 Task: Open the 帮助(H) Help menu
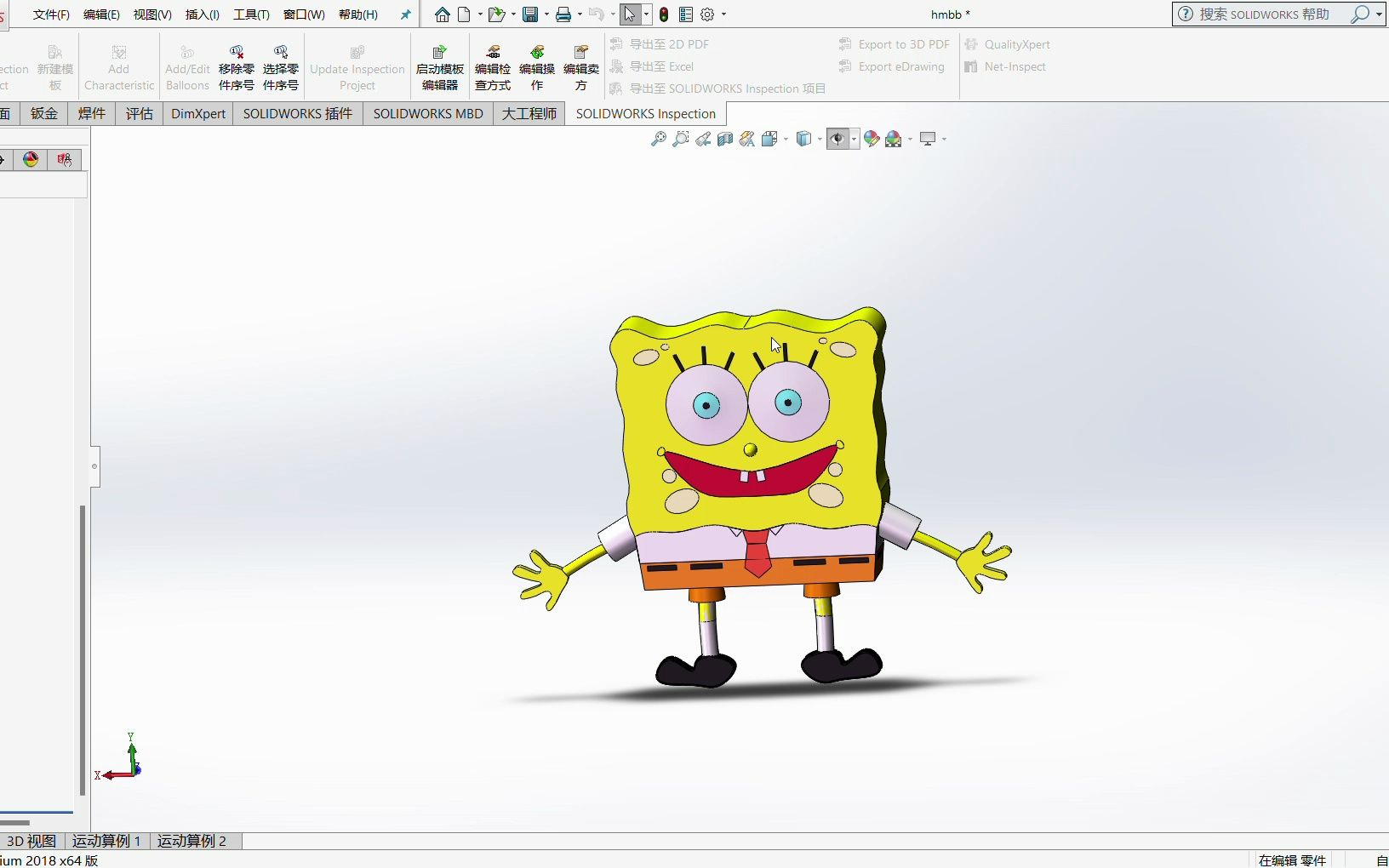[x=358, y=14]
